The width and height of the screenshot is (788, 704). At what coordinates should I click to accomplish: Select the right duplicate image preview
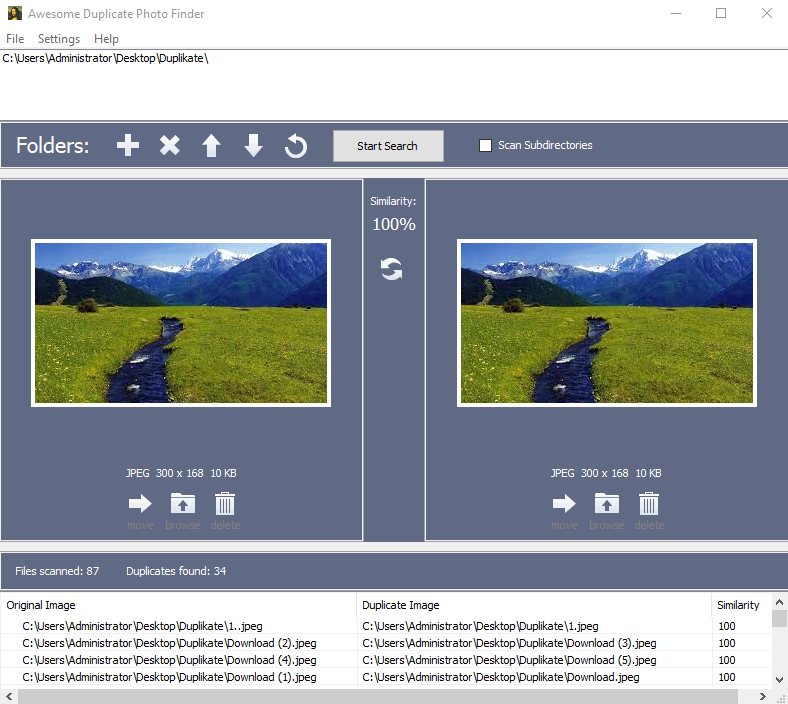pos(607,323)
